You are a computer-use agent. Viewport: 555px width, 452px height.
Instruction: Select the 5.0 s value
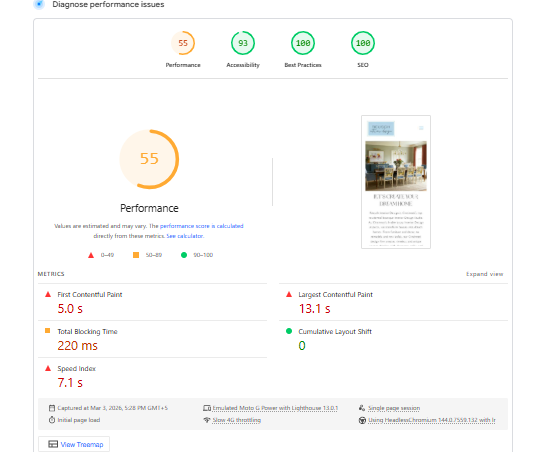click(70, 309)
